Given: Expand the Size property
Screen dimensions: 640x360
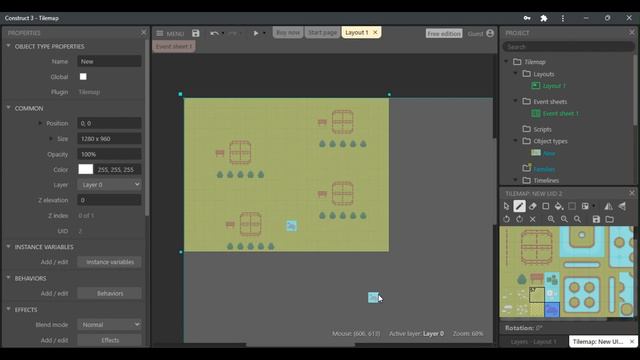Looking at the screenshot, I should tap(51, 139).
